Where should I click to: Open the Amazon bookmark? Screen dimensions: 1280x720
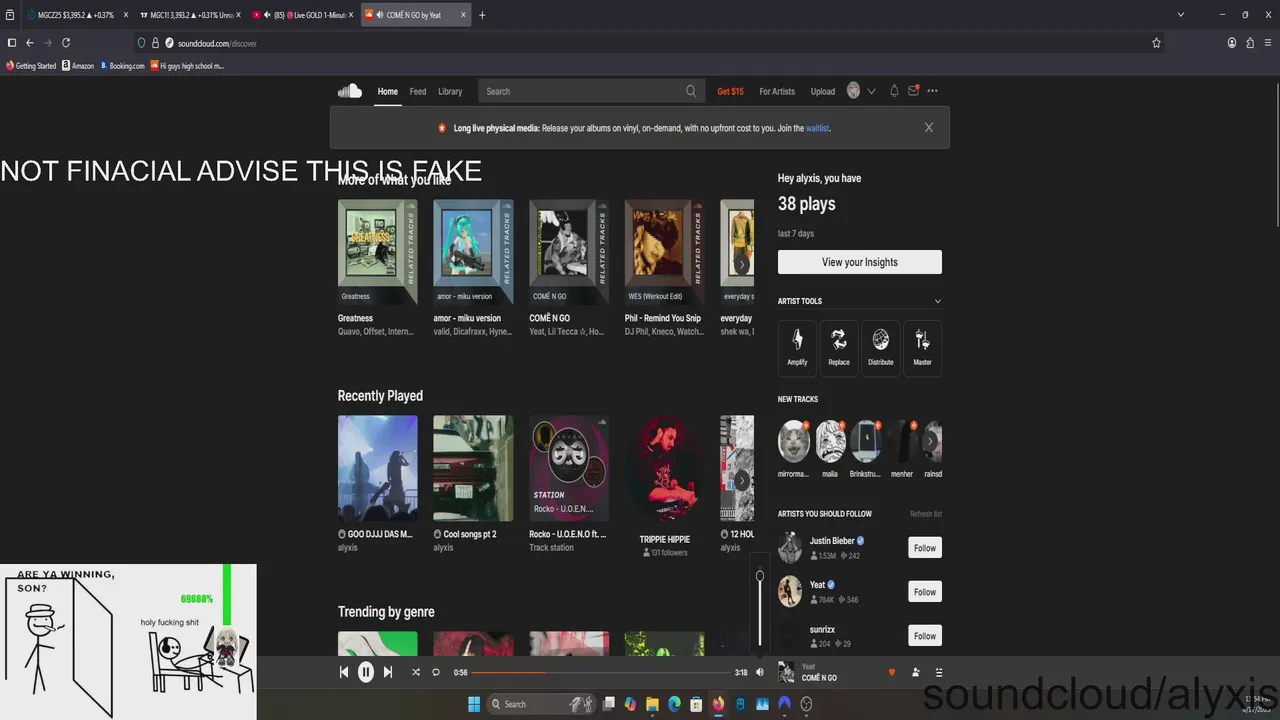coord(78,66)
